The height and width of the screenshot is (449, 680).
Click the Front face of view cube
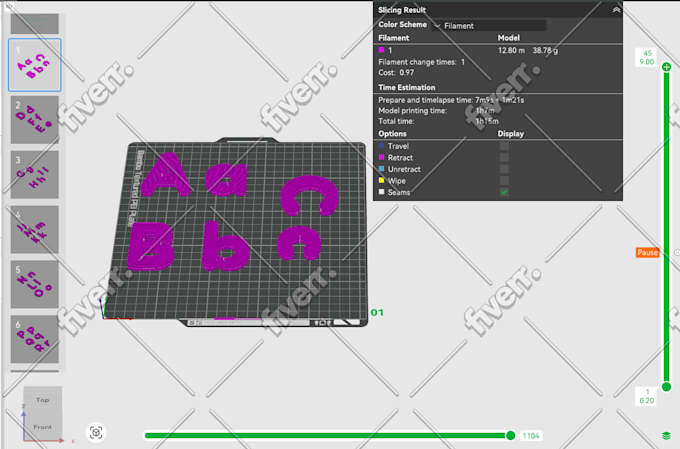[x=42, y=427]
